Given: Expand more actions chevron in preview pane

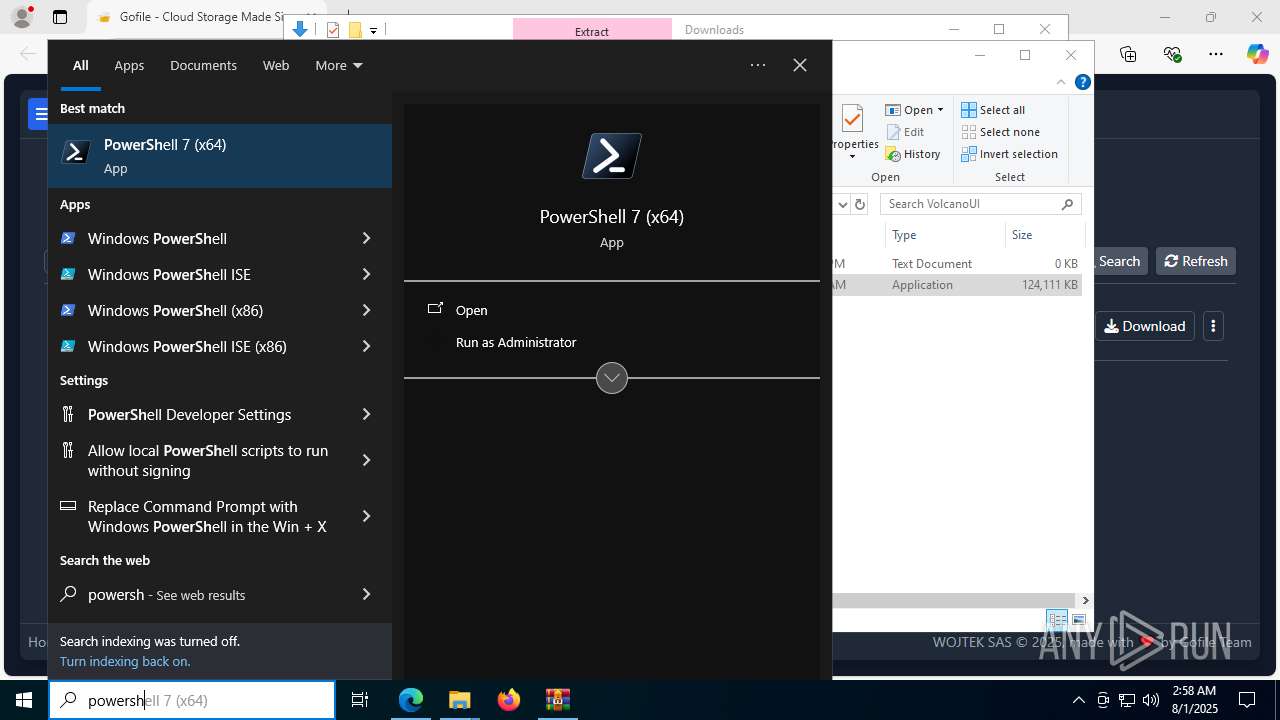Looking at the screenshot, I should [x=612, y=378].
